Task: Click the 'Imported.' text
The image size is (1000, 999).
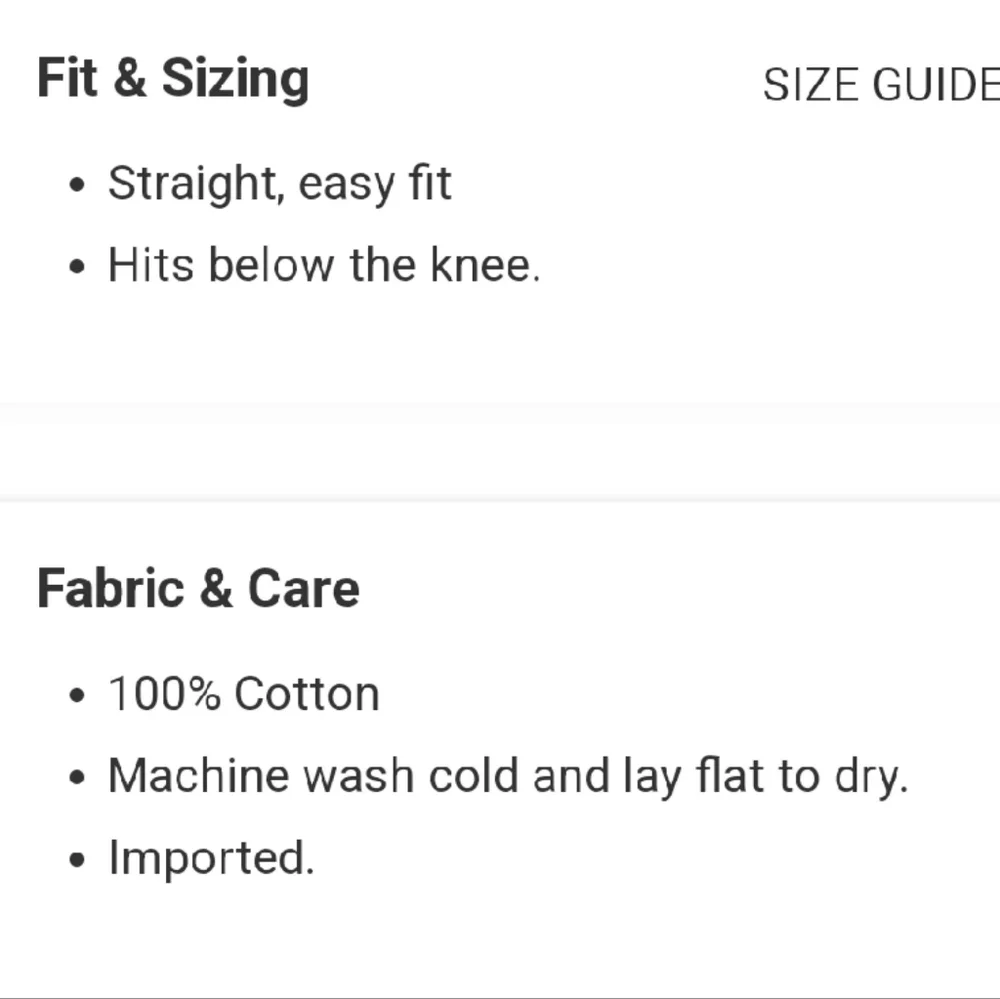Action: (211, 858)
